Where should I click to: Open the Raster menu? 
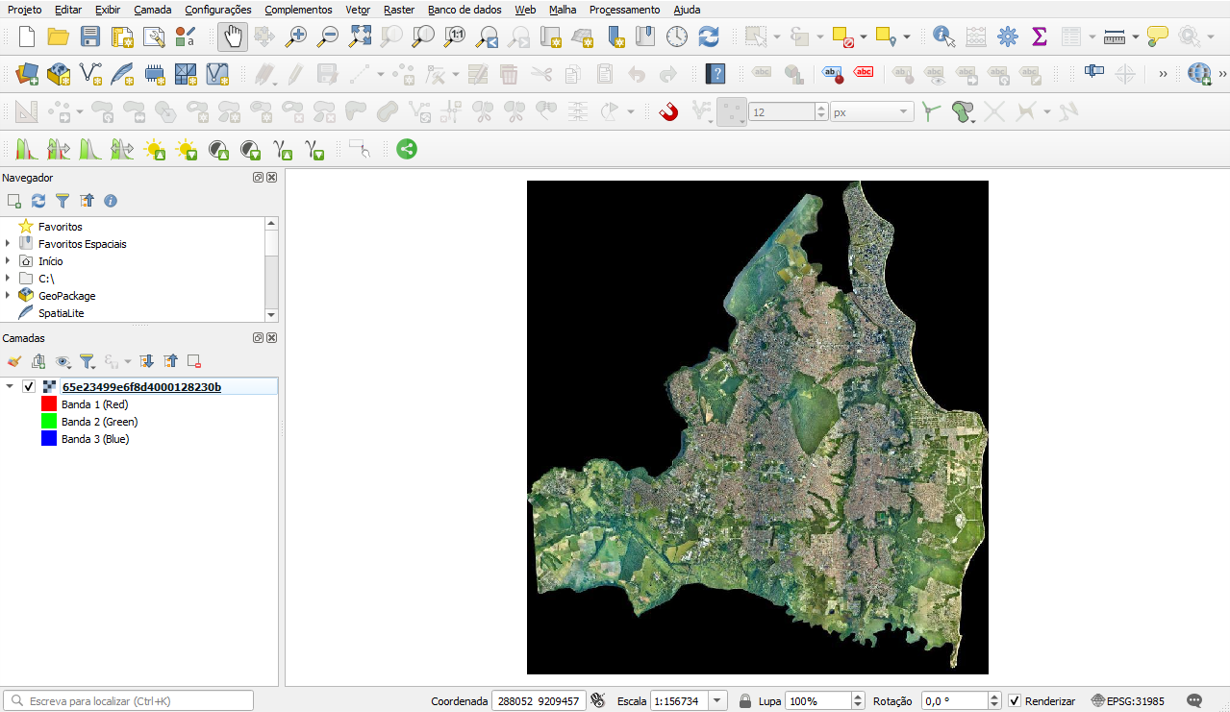point(399,10)
